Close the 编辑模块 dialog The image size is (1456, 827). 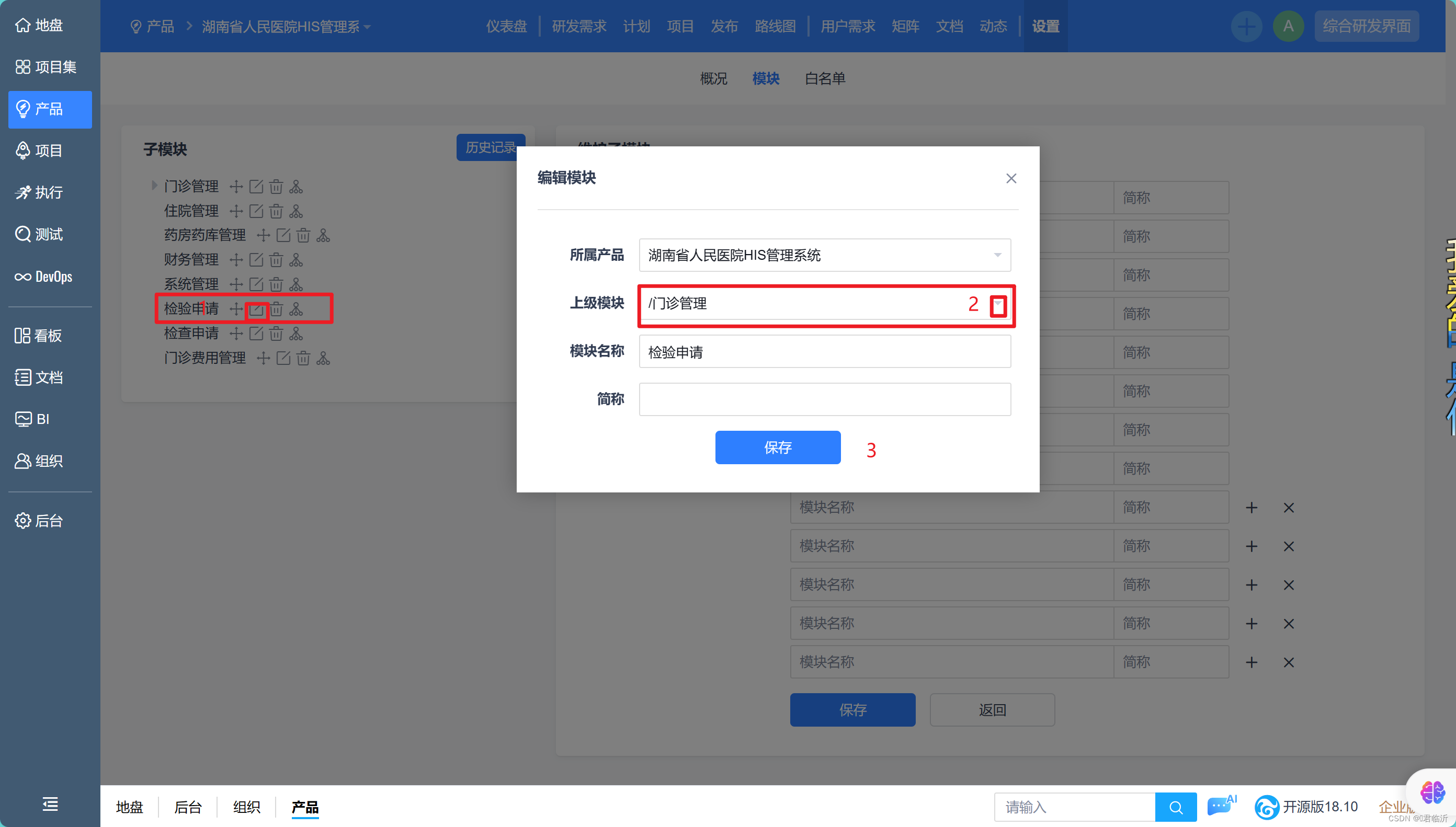[x=1011, y=178]
